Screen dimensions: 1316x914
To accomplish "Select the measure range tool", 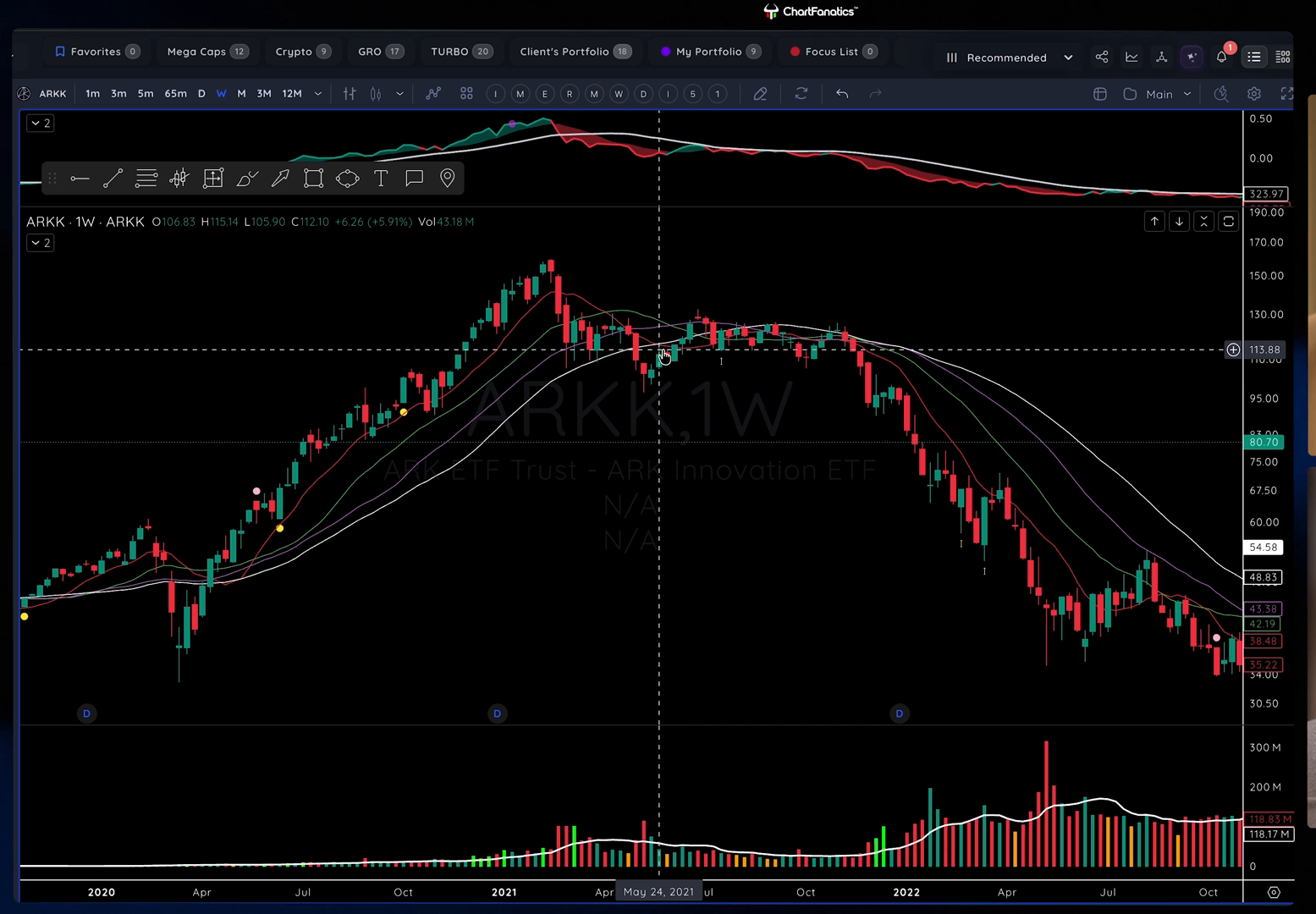I will pyautogui.click(x=213, y=179).
